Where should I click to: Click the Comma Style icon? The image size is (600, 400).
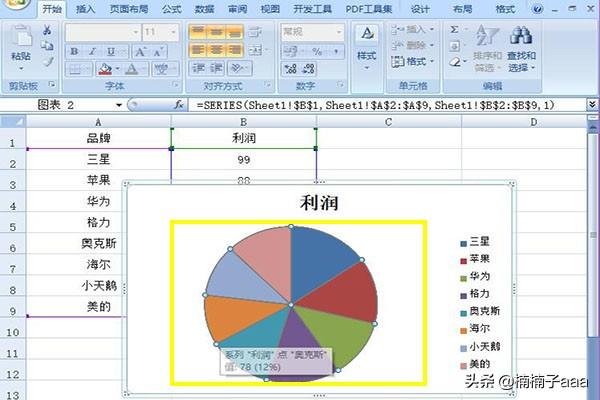[336, 51]
